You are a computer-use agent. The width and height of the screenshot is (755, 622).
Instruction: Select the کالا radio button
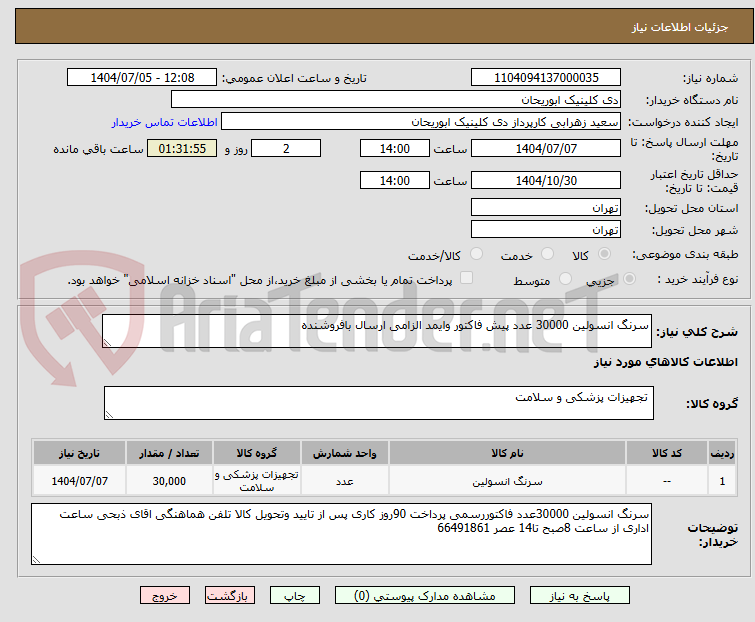[x=604, y=254]
